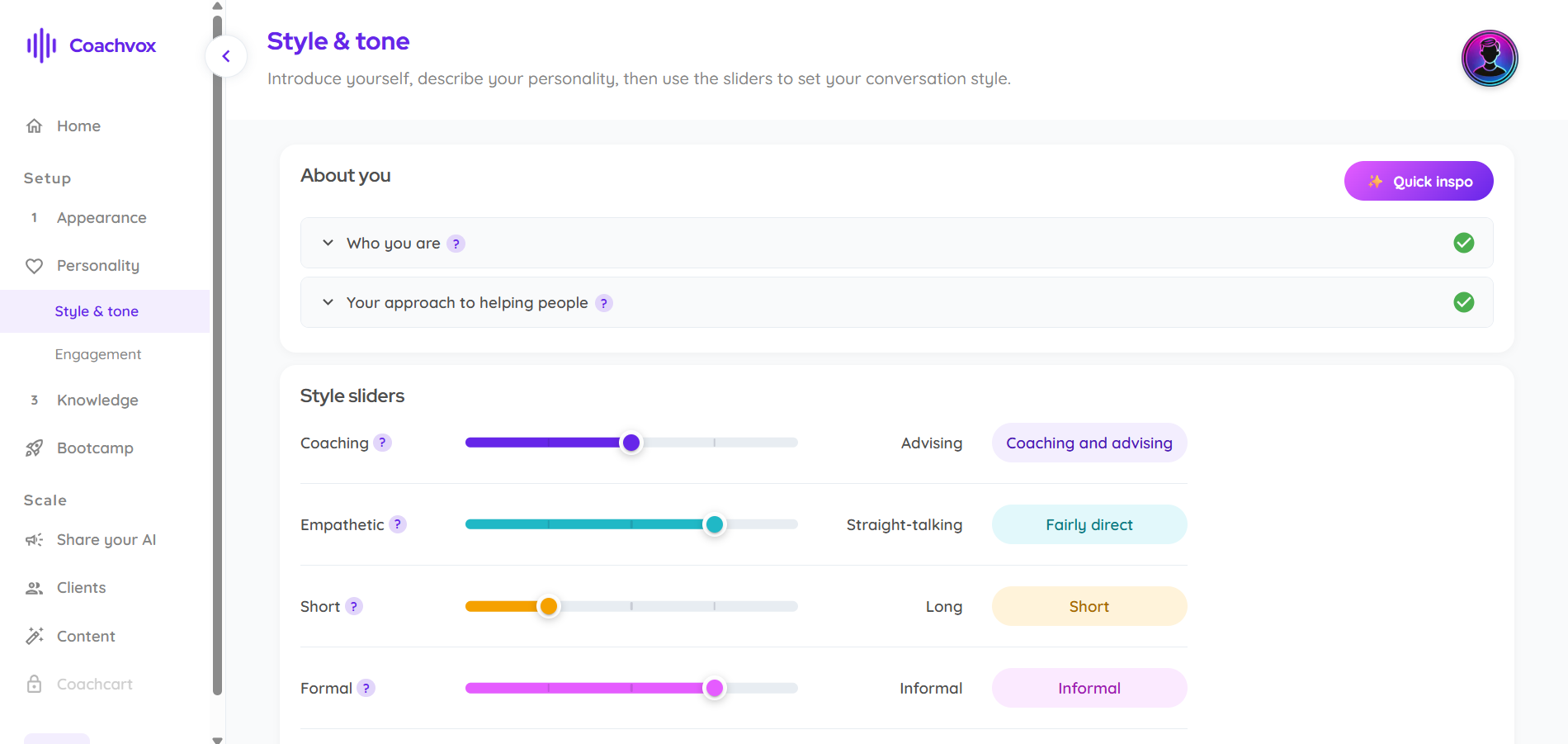Go to Home in the sidebar
Viewport: 1568px width, 744px height.
coord(78,126)
